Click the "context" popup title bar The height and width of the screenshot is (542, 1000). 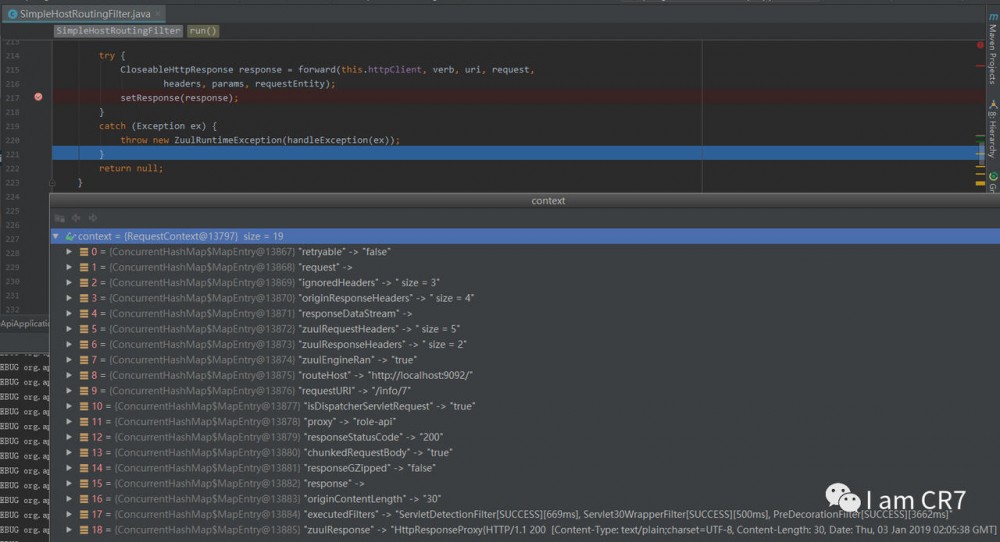pos(524,200)
